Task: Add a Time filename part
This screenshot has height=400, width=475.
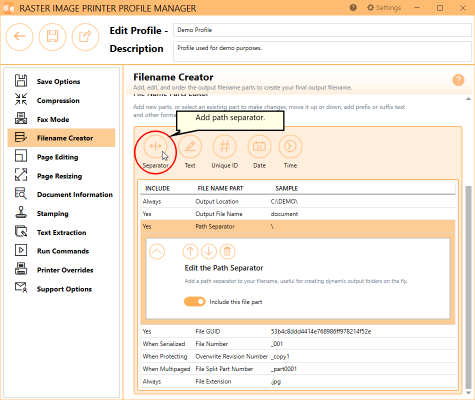Action: click(x=290, y=146)
